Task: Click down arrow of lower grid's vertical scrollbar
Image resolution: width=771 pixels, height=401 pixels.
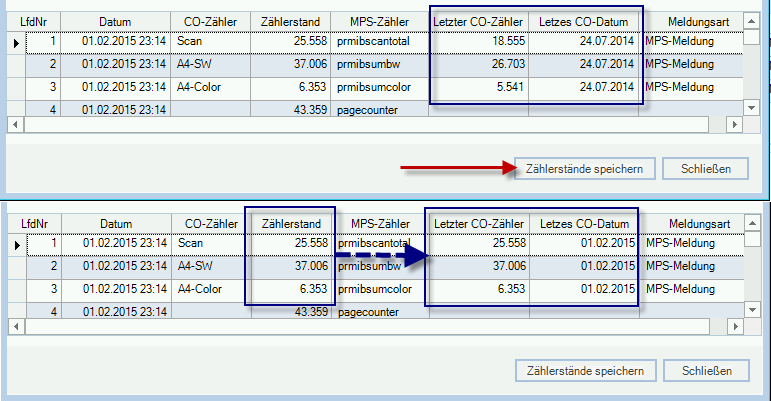Action: [x=753, y=310]
